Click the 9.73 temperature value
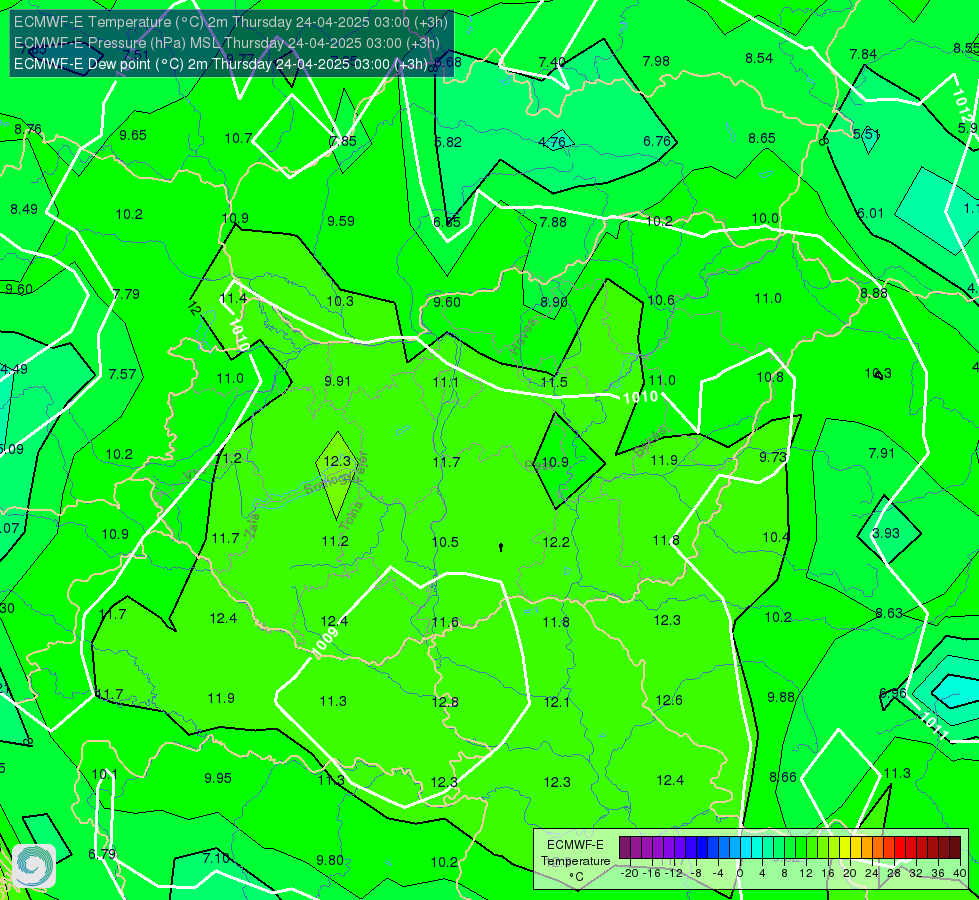The height and width of the screenshot is (900, 979). click(773, 457)
